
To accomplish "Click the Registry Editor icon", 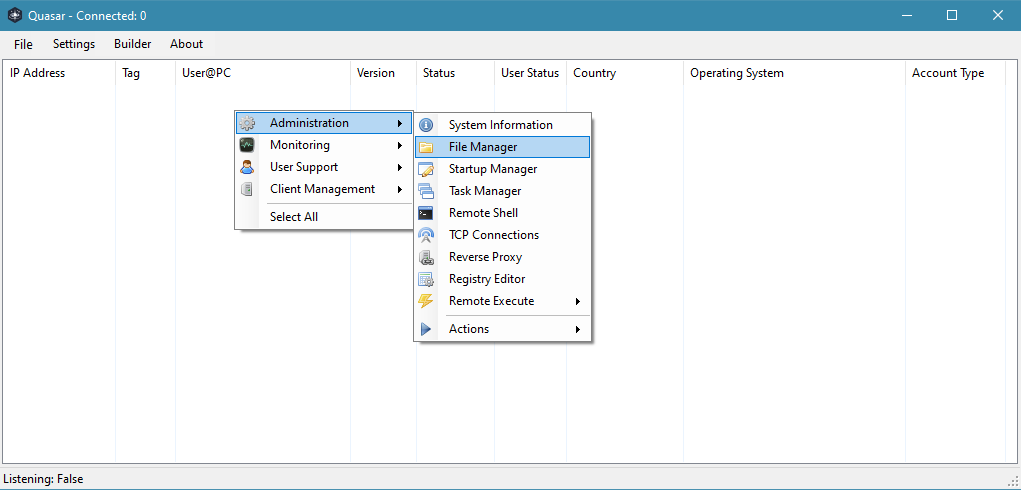I will pos(426,279).
